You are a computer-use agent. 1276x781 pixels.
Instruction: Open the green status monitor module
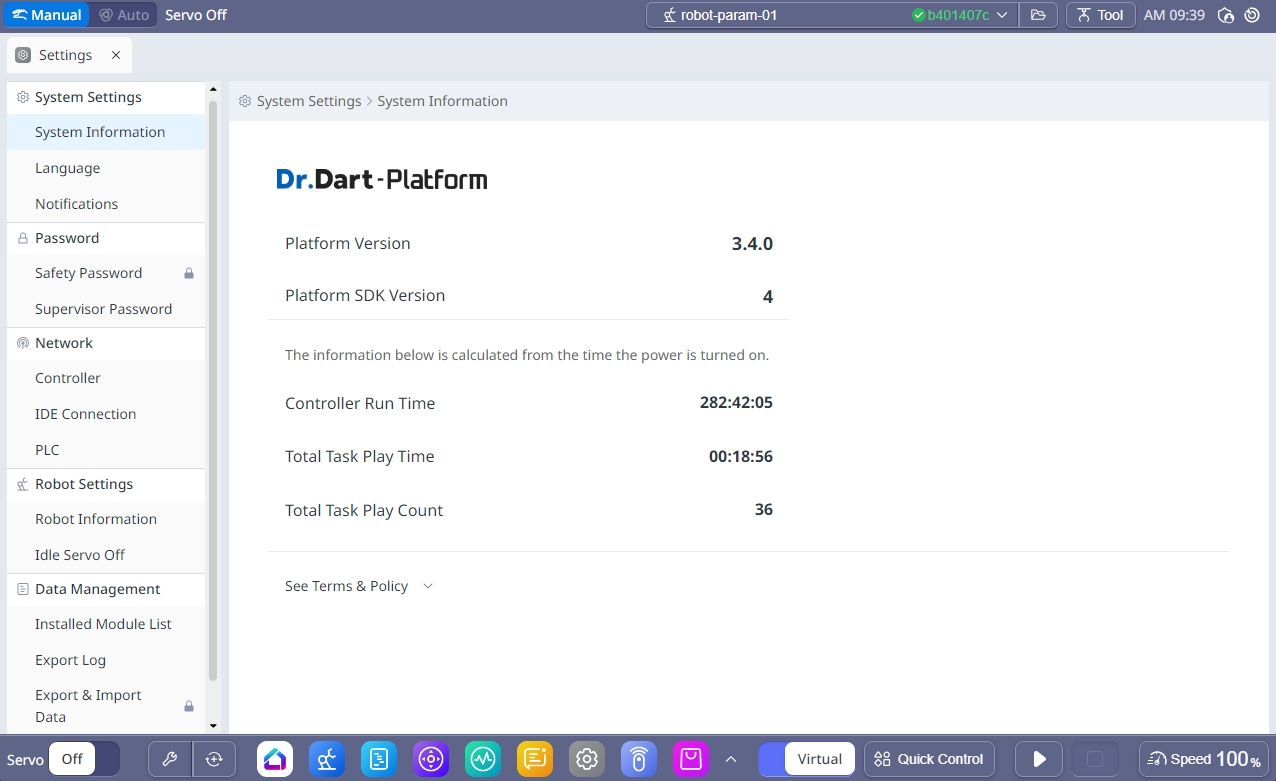point(483,759)
